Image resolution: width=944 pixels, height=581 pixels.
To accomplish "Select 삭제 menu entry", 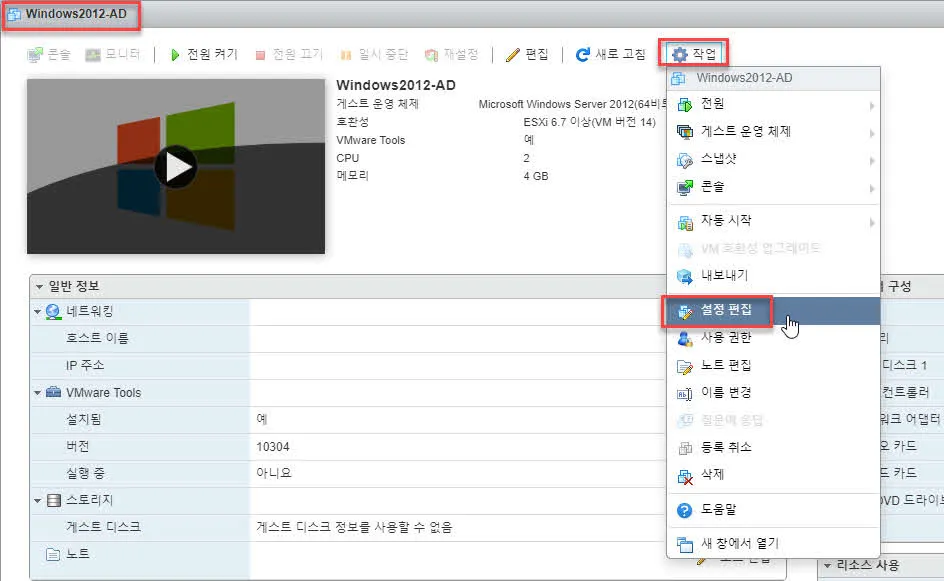I will point(774,475).
